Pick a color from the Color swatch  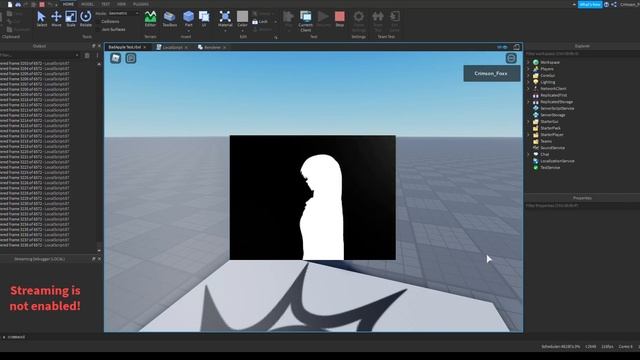tap(242, 16)
